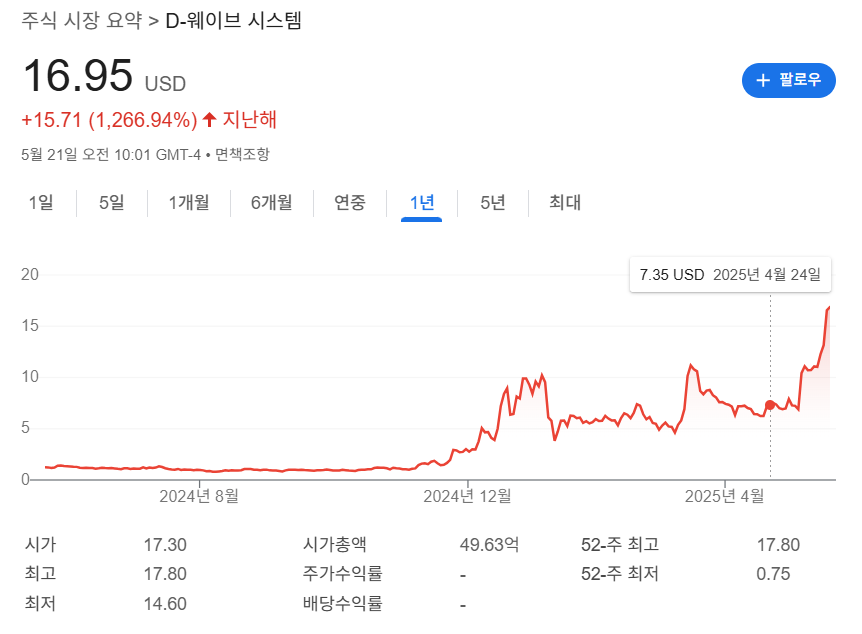Click the 배당수익률 label

coord(342,604)
